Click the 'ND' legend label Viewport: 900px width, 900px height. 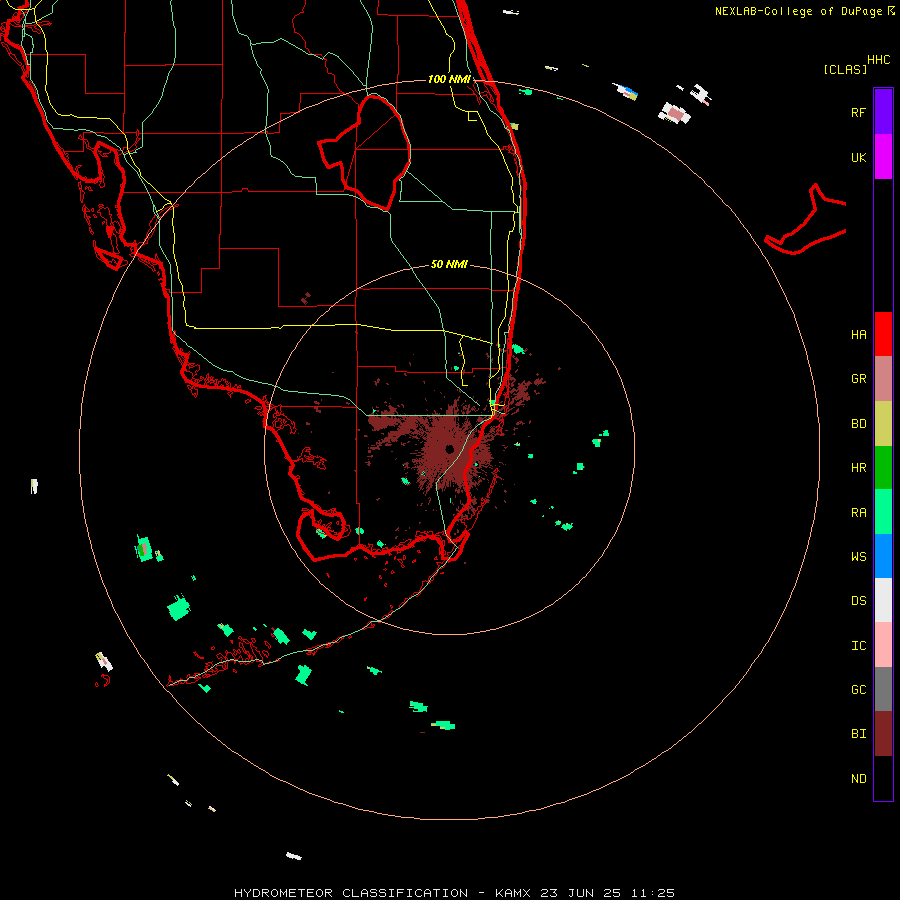[858, 778]
